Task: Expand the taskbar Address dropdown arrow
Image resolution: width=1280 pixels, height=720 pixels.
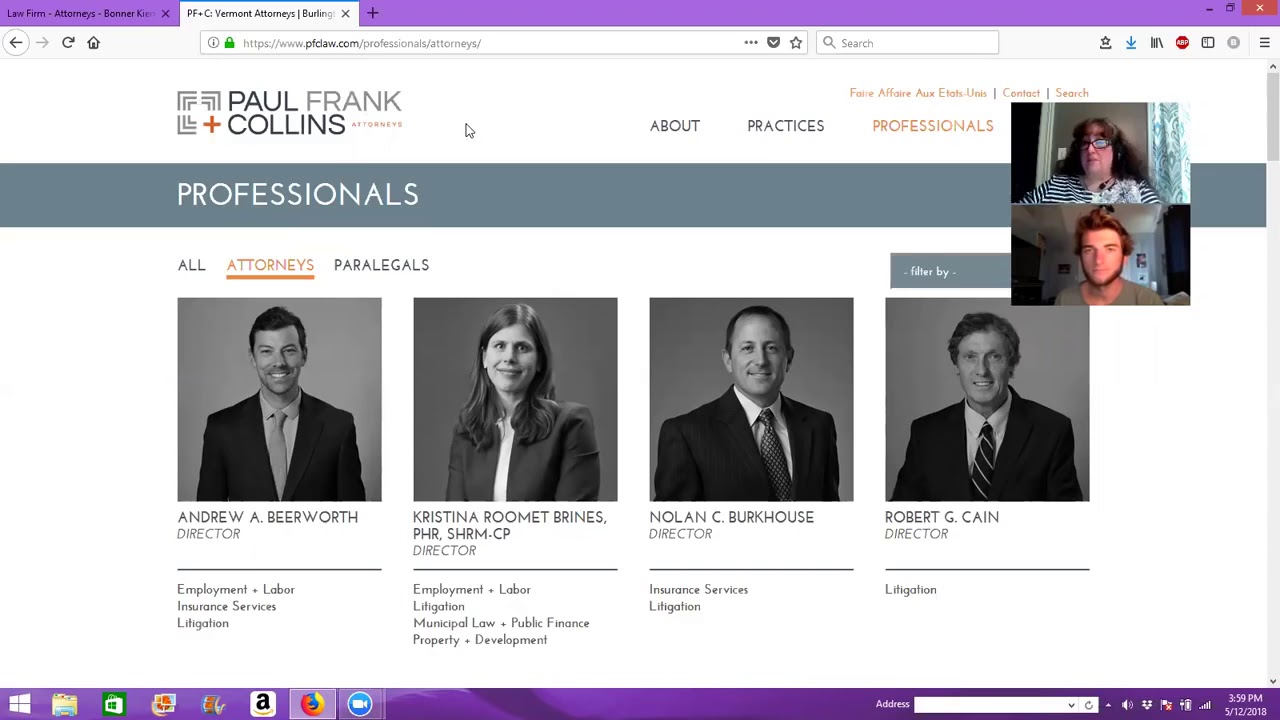Action: point(1071,705)
